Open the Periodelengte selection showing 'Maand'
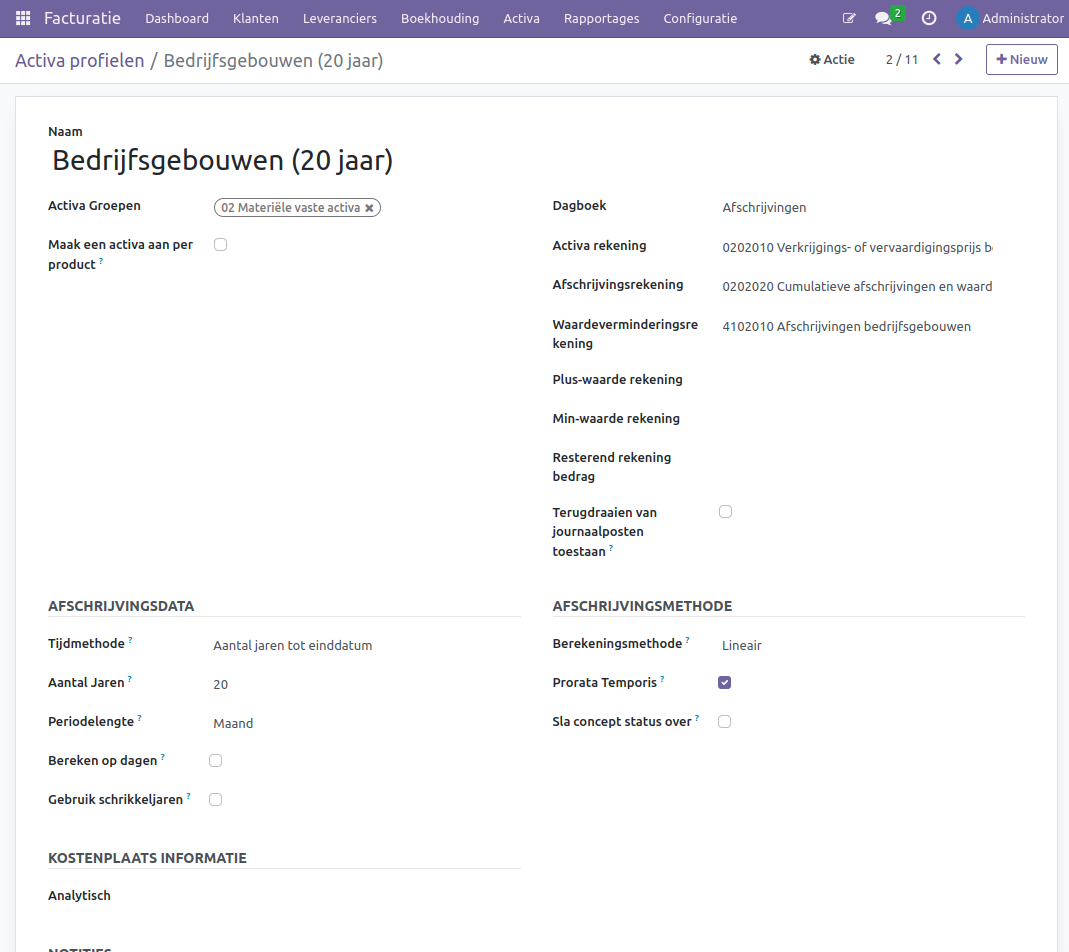Viewport: 1069px width, 952px height. (233, 723)
